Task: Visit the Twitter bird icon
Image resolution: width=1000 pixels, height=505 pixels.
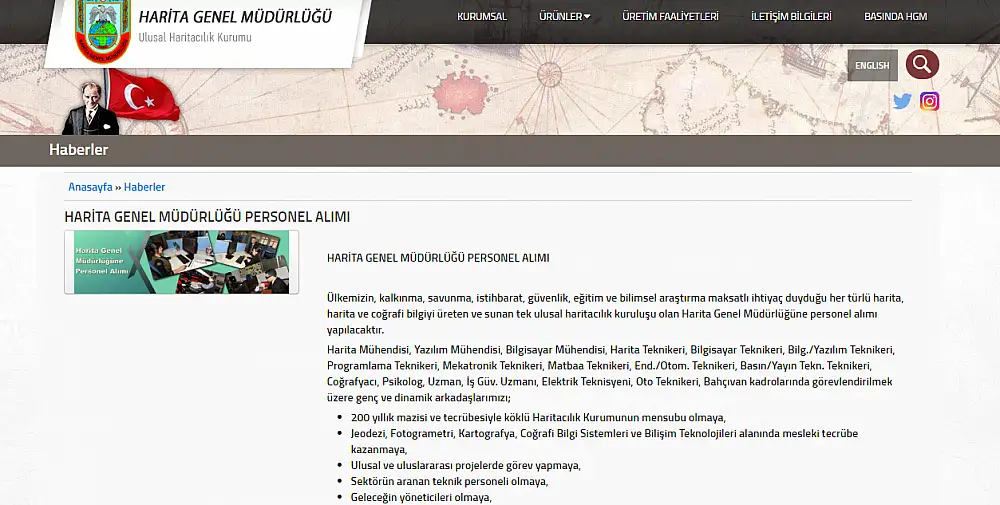Action: 902,101
